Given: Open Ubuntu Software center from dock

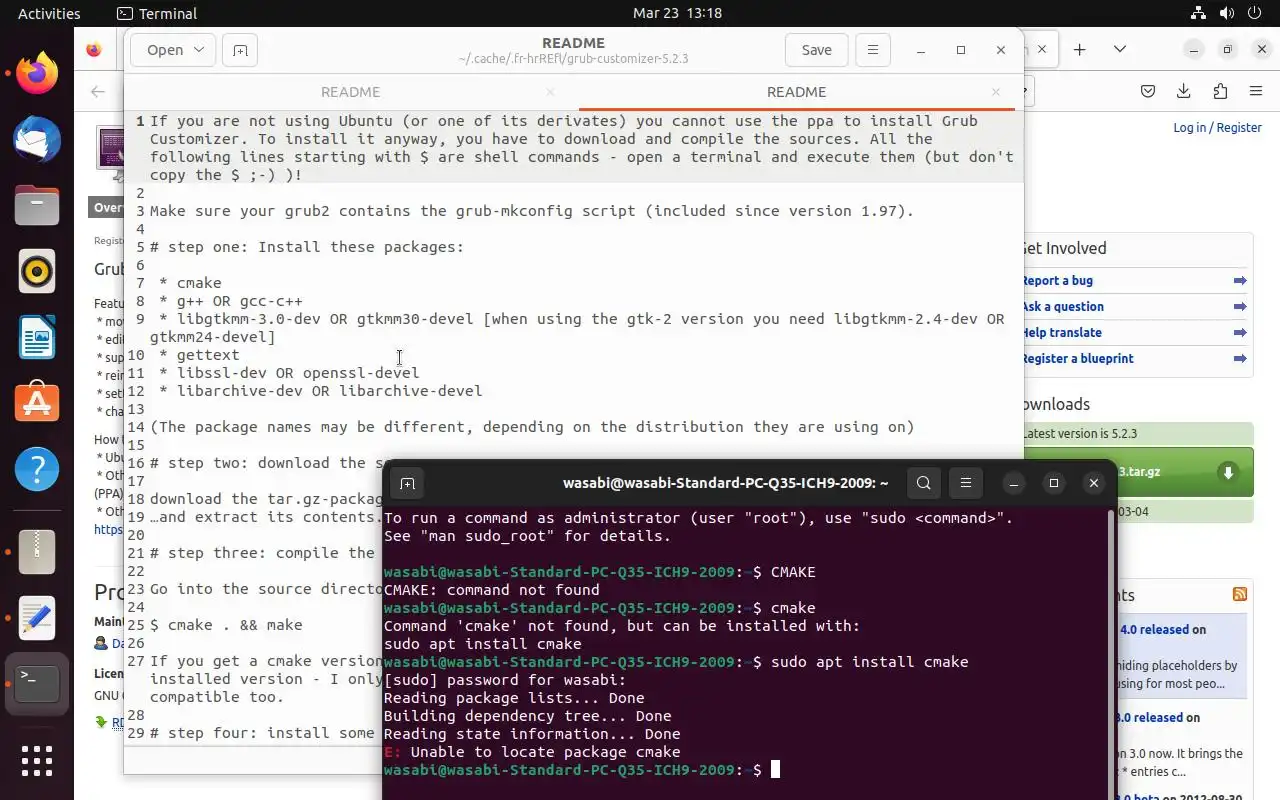Looking at the screenshot, I should (x=37, y=403).
